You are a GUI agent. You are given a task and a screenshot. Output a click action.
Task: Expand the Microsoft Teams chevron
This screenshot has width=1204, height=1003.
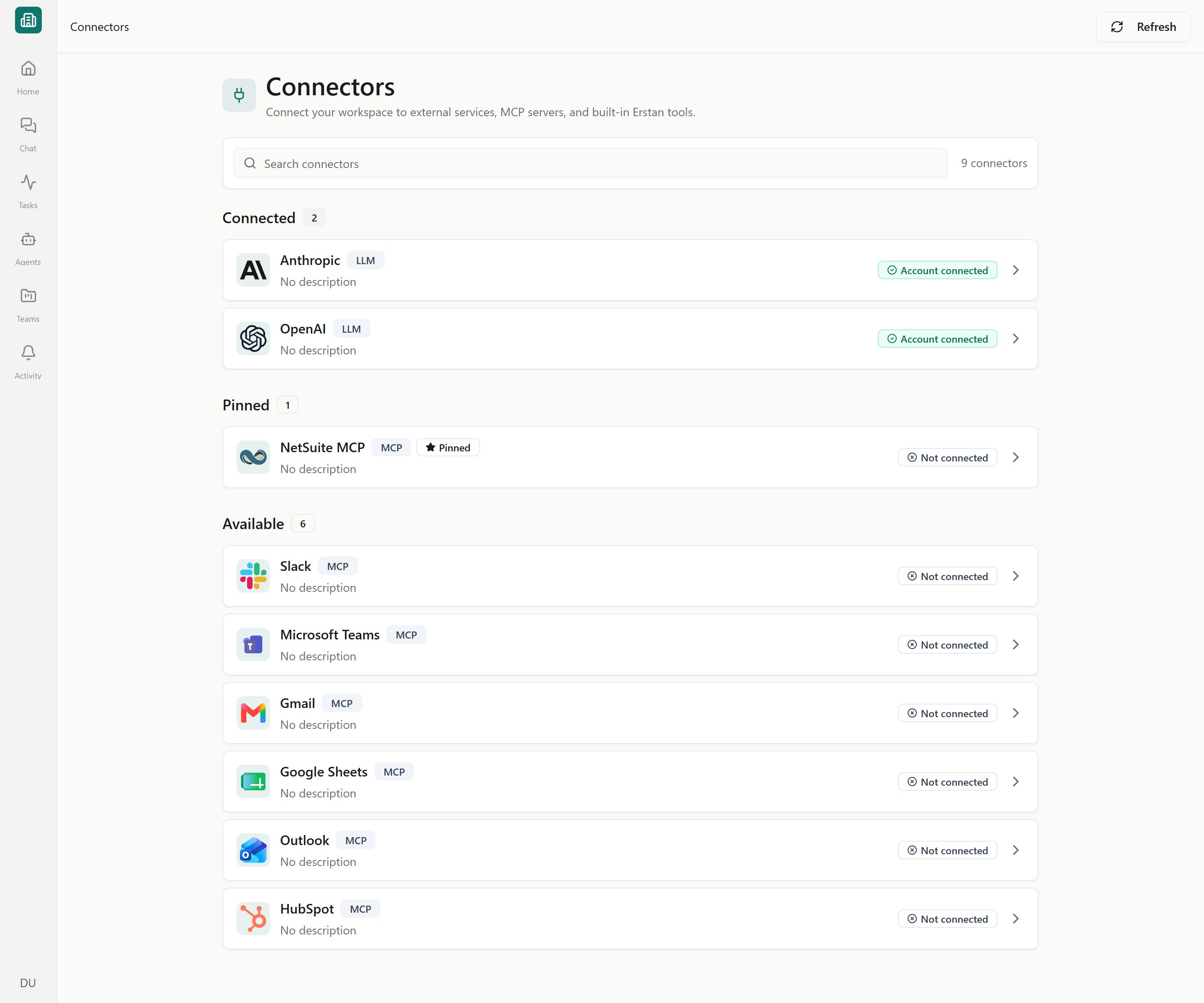click(1016, 645)
